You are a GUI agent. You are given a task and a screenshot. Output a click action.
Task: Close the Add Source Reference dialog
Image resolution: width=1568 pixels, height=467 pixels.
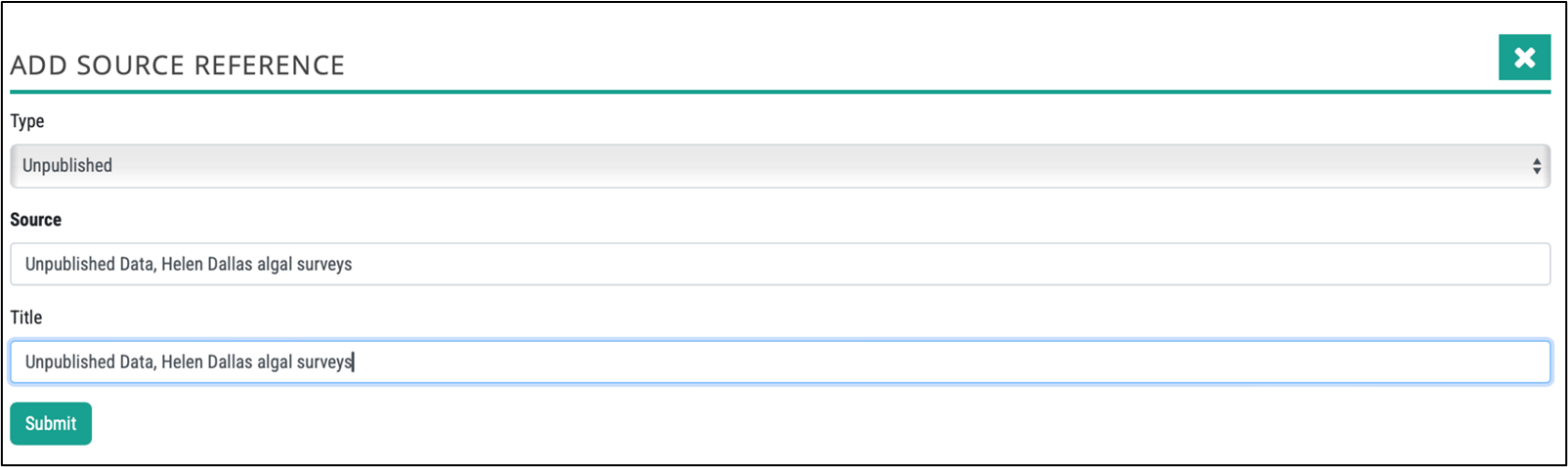tap(1524, 58)
